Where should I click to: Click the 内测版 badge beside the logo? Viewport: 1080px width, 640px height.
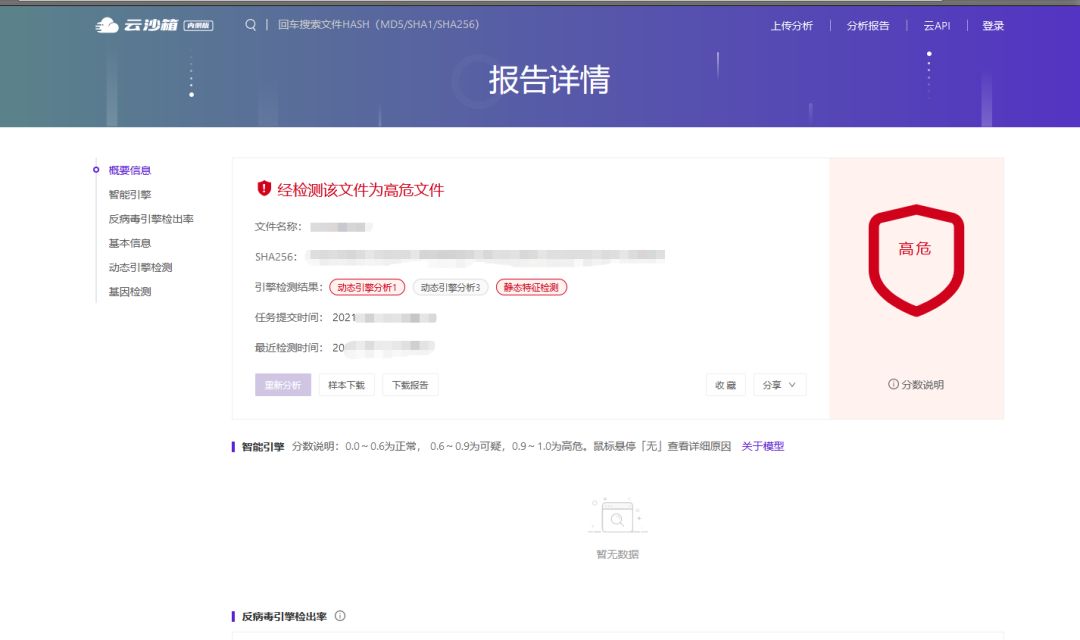[x=198, y=25]
